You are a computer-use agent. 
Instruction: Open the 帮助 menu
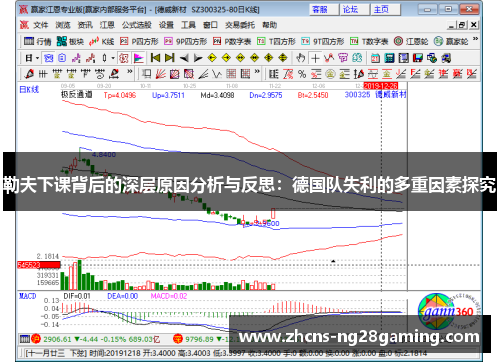[269, 25]
